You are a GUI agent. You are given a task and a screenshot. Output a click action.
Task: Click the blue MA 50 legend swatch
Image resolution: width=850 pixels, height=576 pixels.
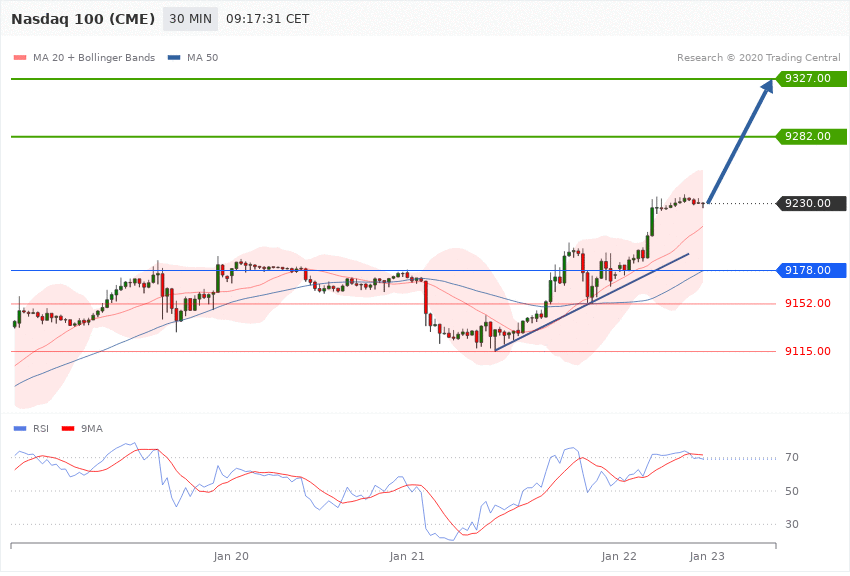[x=174, y=57]
